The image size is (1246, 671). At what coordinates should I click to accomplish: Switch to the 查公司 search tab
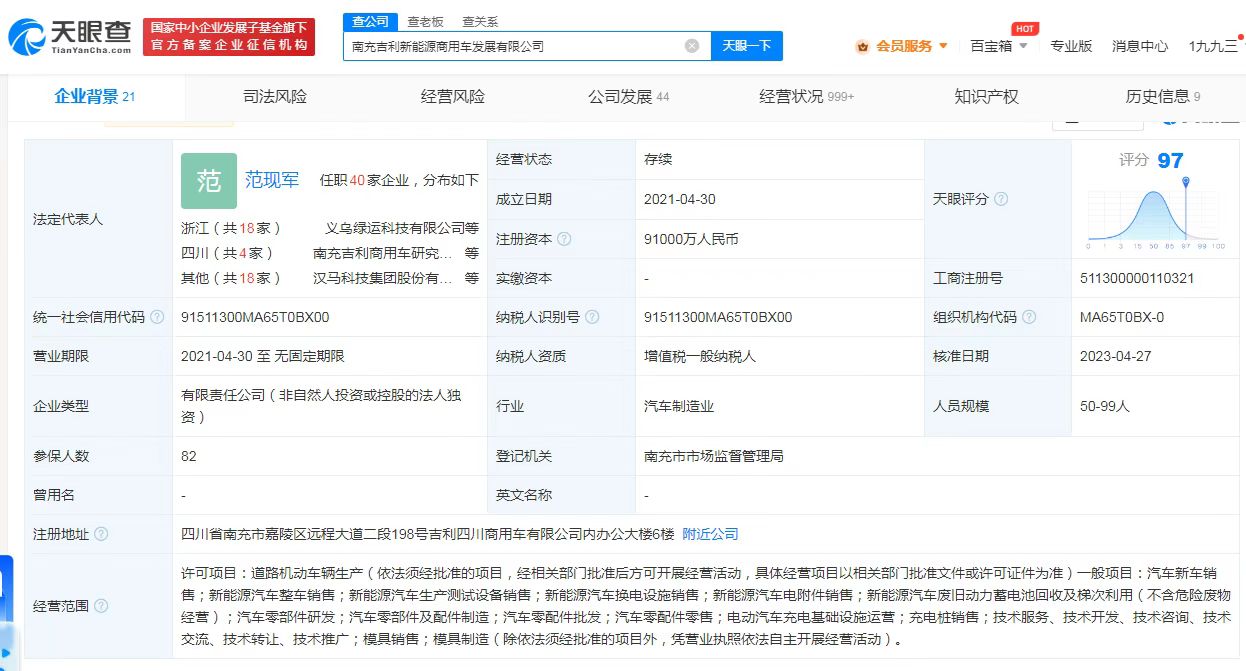click(371, 21)
